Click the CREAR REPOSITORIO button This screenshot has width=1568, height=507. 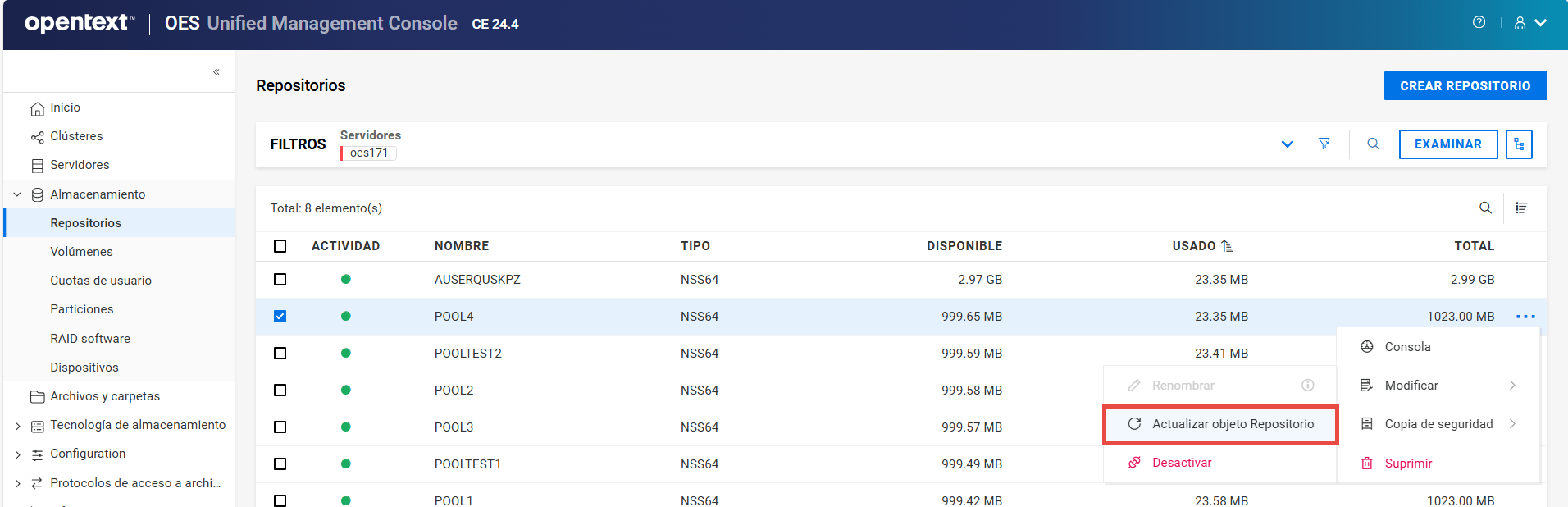tap(1465, 86)
